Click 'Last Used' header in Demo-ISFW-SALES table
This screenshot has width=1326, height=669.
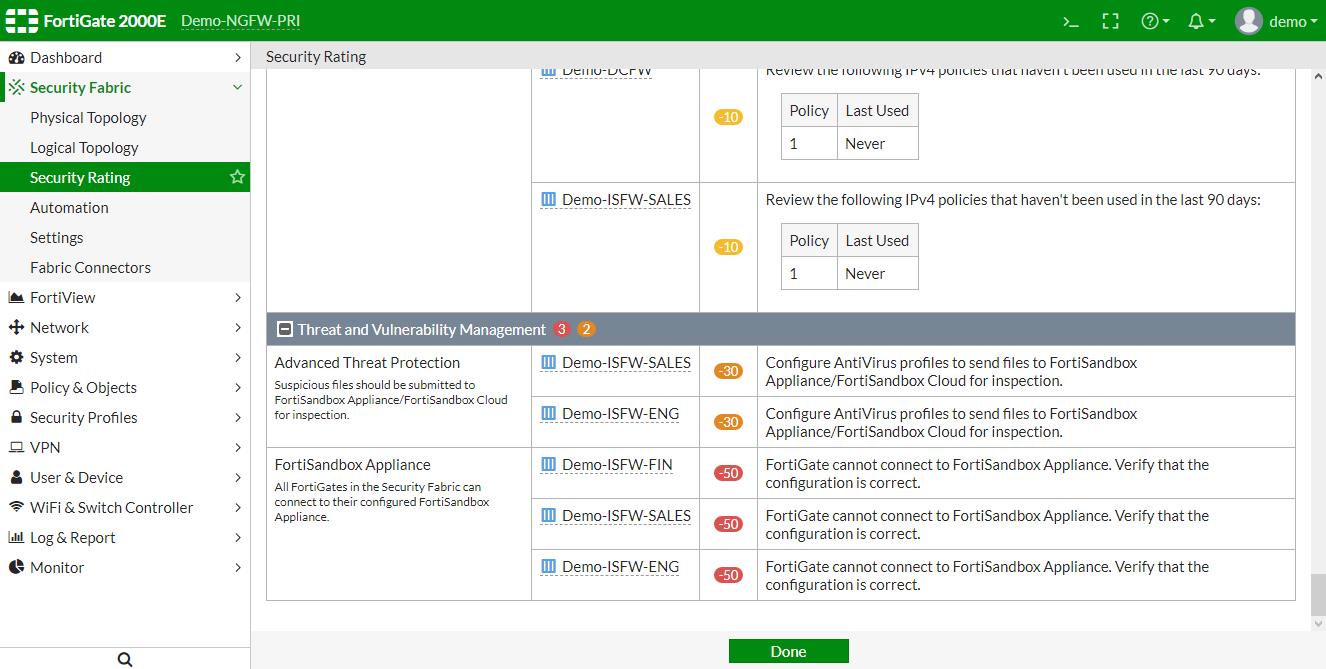tap(877, 241)
